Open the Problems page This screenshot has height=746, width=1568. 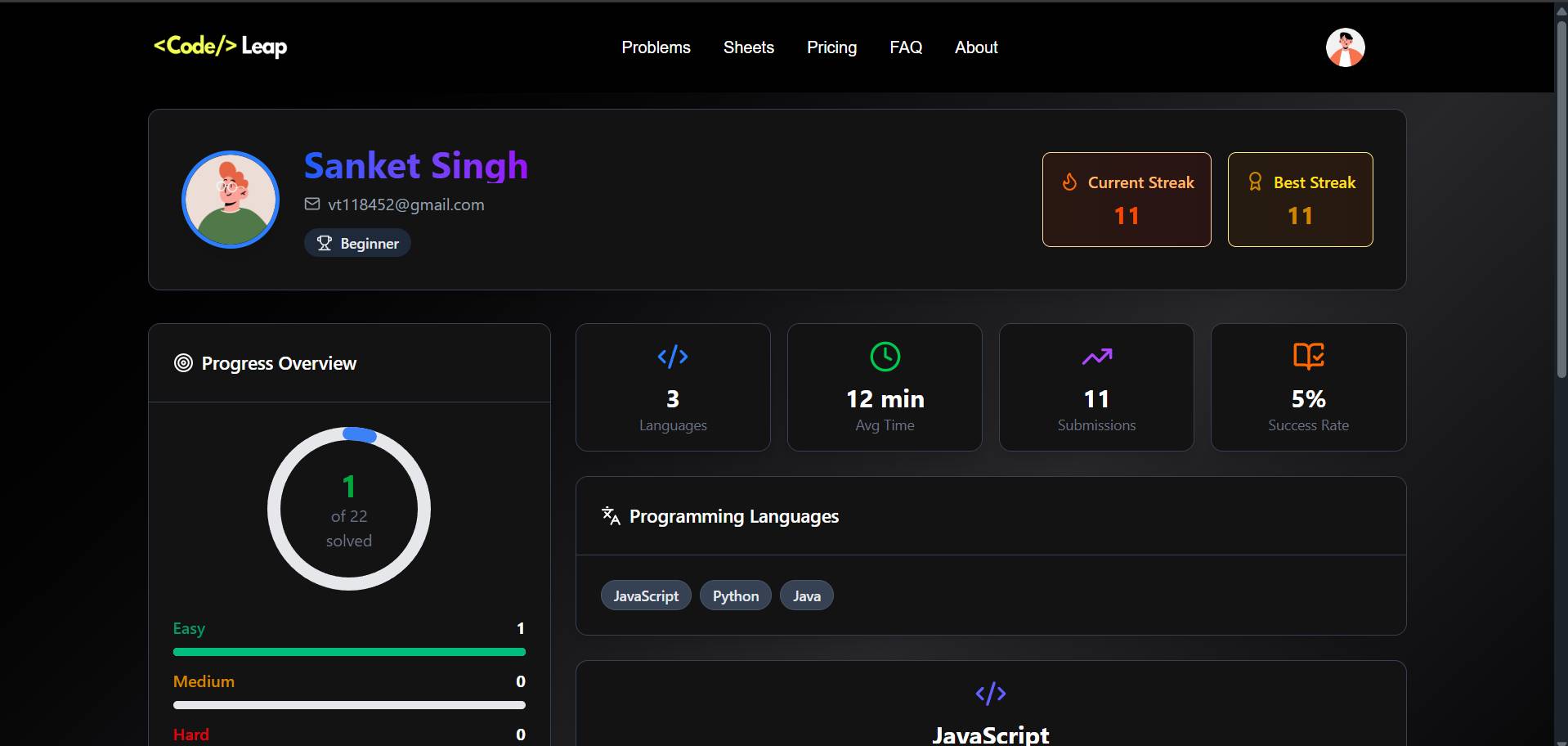pyautogui.click(x=656, y=47)
